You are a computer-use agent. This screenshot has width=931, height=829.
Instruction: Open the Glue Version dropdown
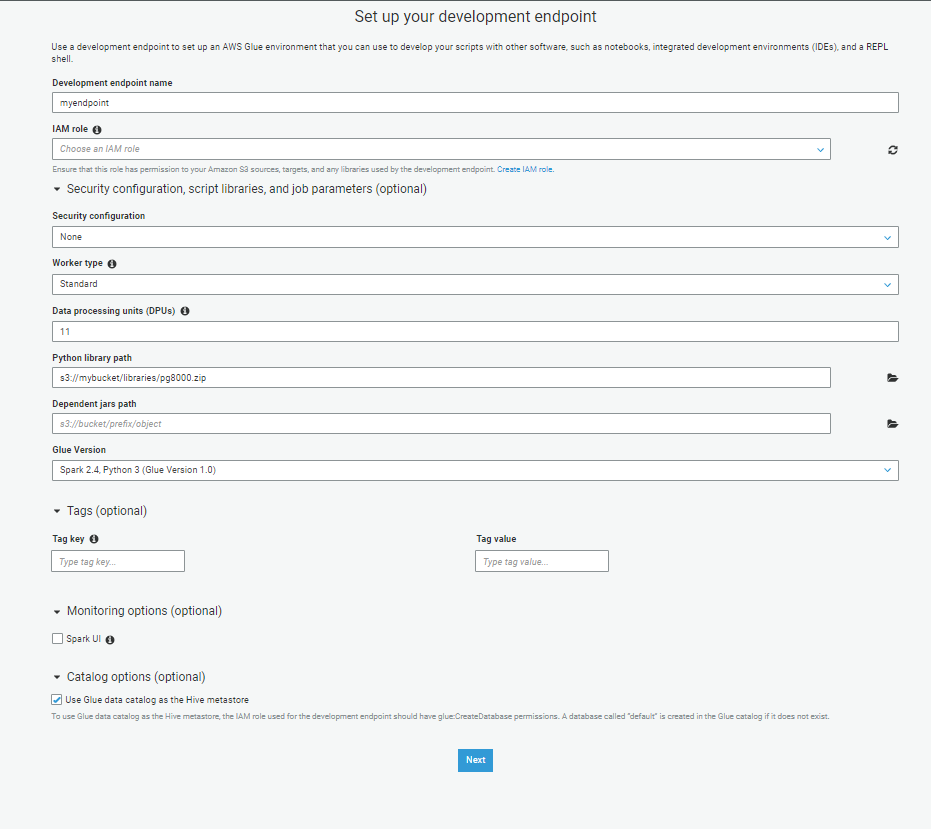[475, 470]
